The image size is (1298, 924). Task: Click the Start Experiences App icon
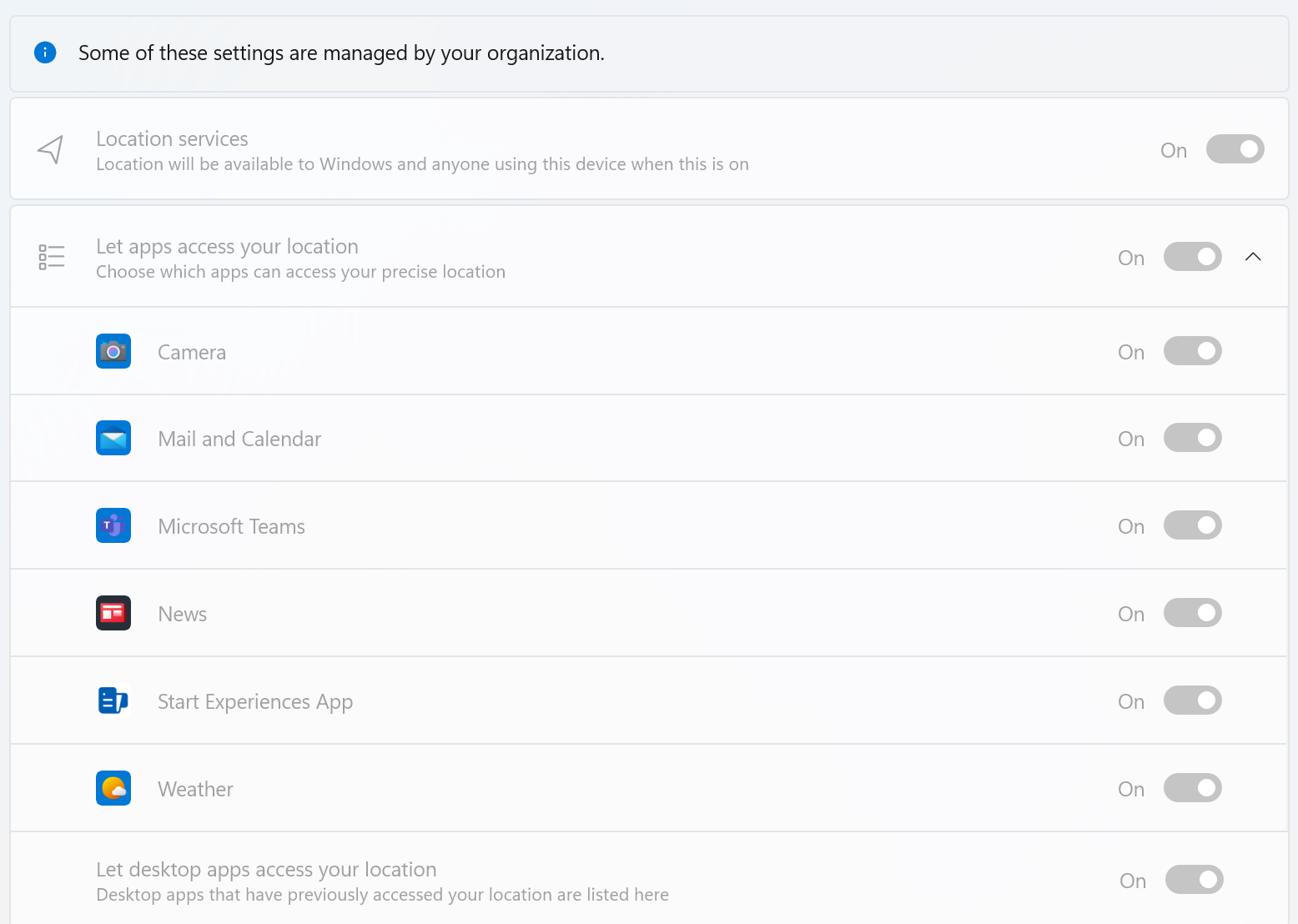113,701
